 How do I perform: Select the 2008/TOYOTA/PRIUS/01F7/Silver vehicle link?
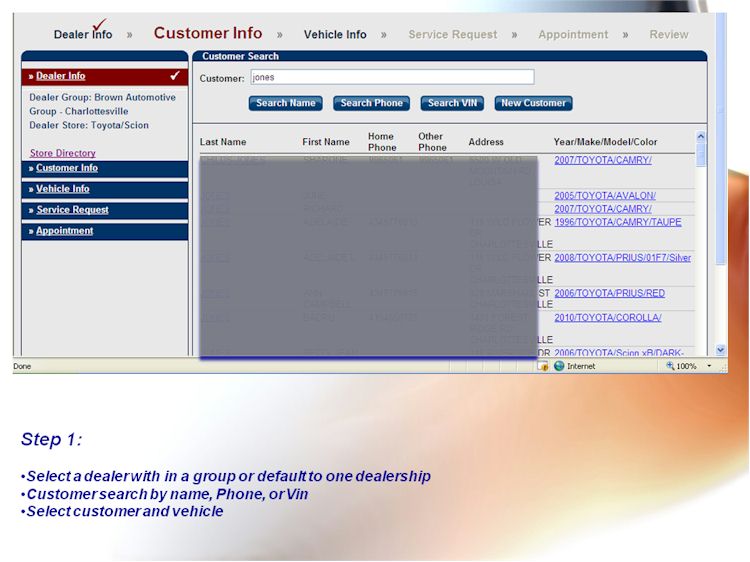pyautogui.click(x=622, y=258)
